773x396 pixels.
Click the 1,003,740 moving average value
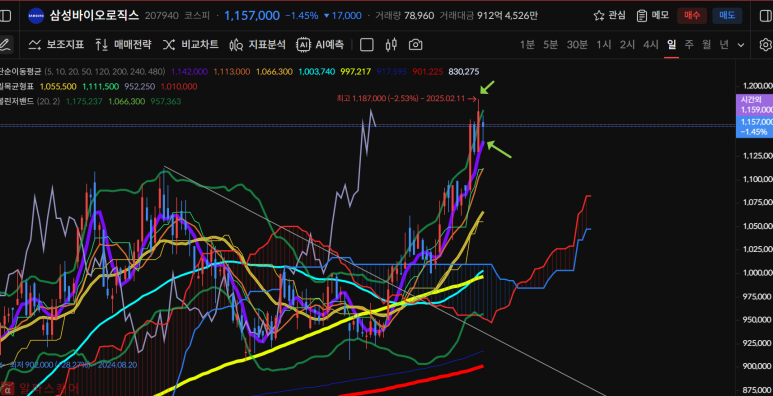click(316, 72)
